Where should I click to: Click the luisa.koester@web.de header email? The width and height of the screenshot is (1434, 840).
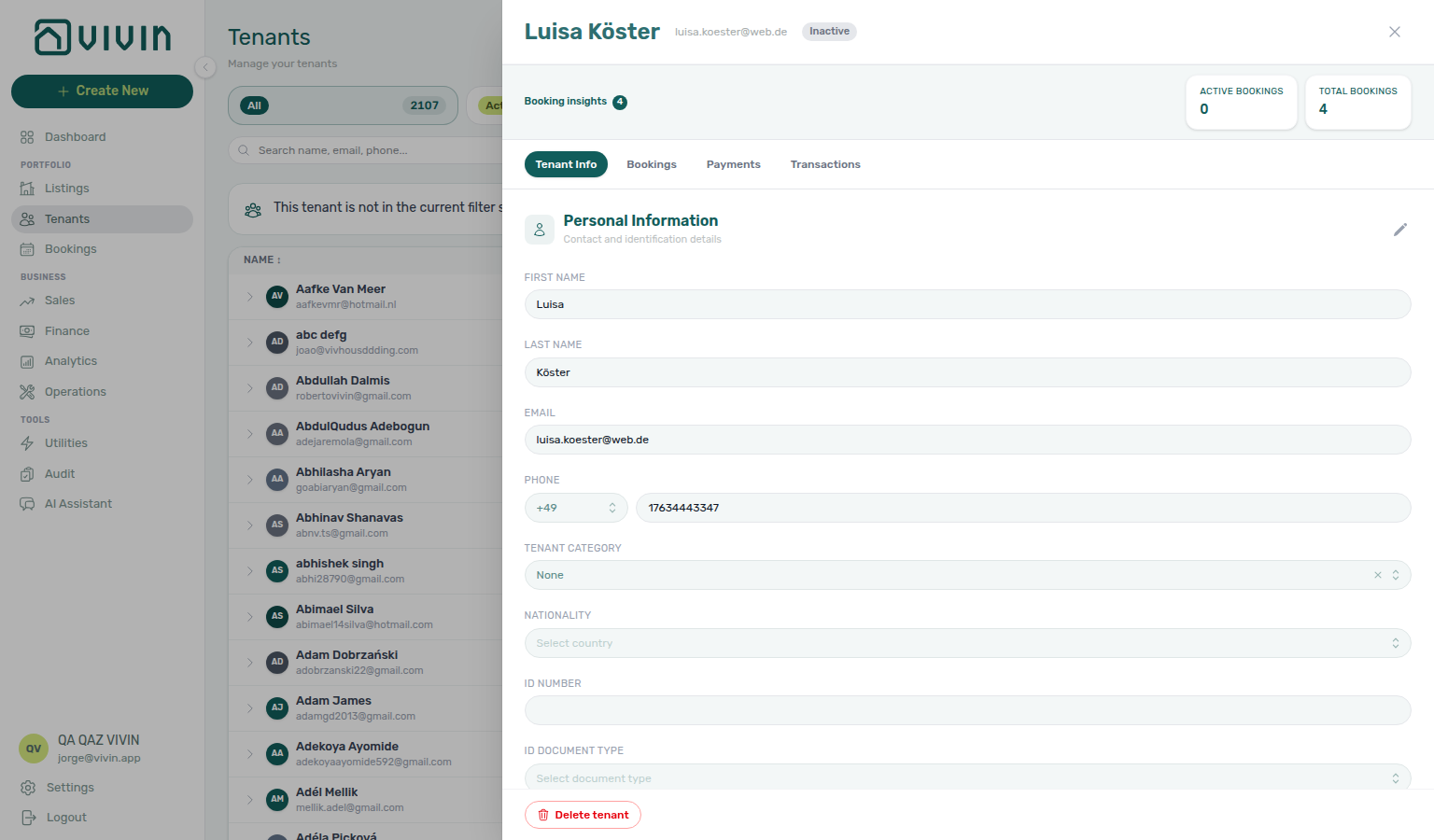point(731,32)
